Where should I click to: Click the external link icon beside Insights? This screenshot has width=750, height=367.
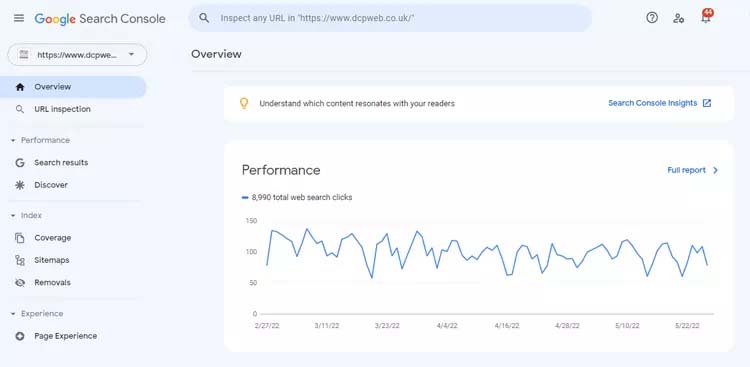[707, 103]
